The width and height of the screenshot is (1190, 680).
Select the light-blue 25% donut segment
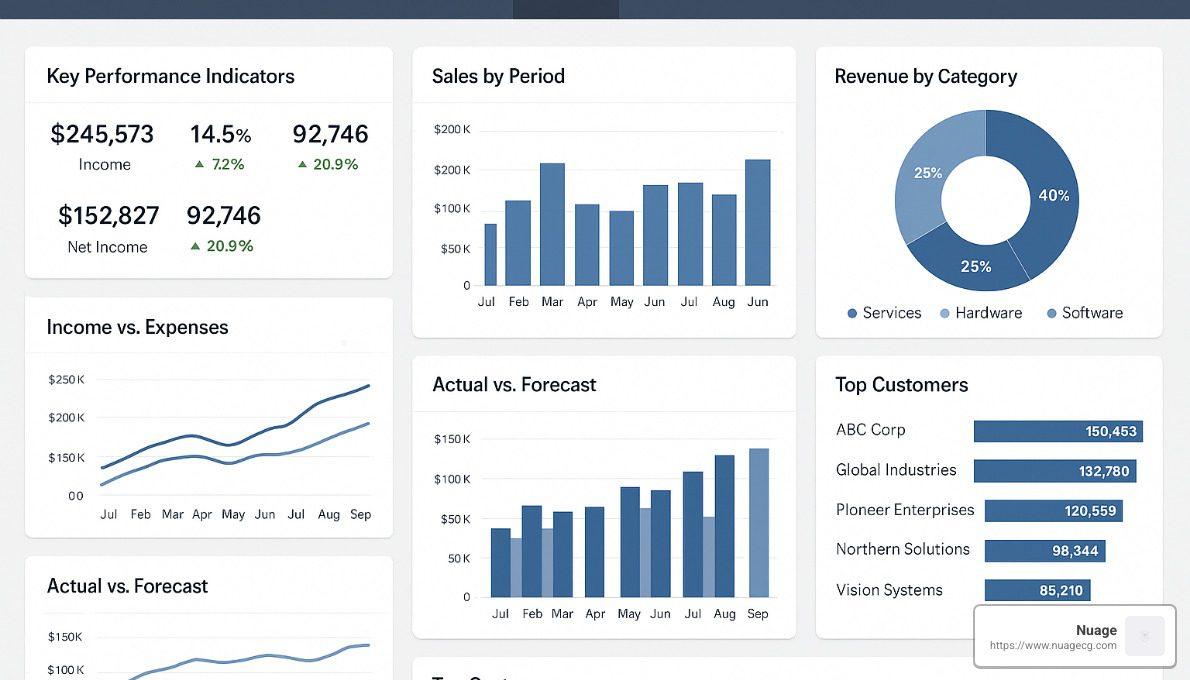point(930,173)
